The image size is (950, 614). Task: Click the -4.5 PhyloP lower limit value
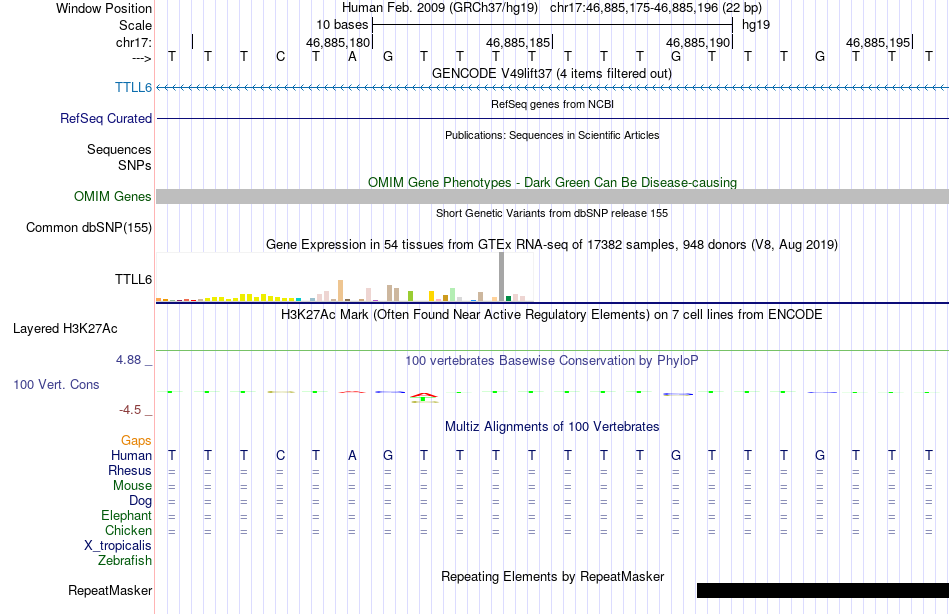(130, 410)
